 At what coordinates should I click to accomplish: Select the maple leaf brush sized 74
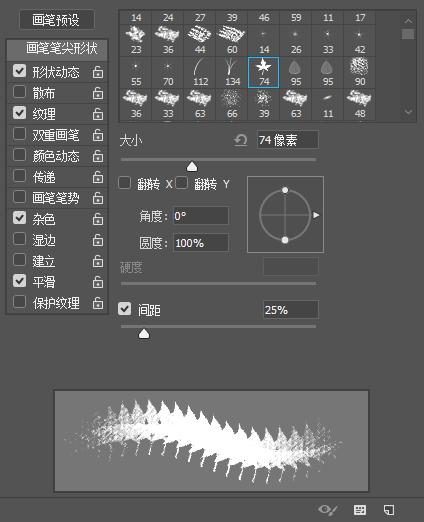[x=263, y=72]
